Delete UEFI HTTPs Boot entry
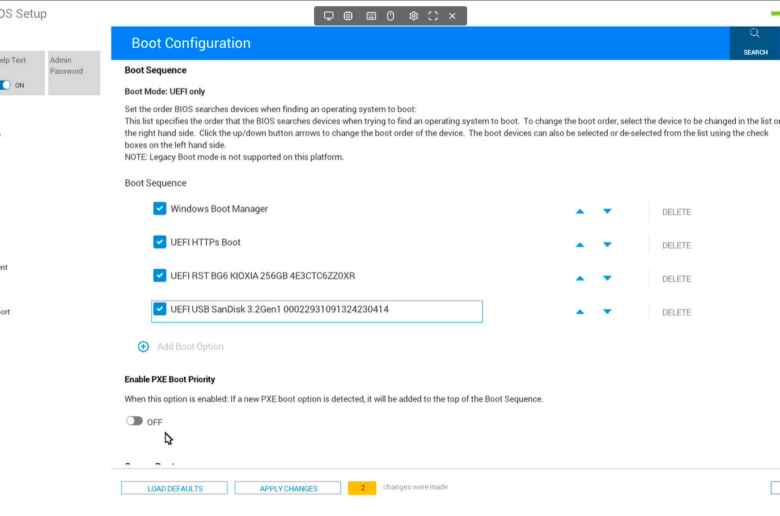The height and width of the screenshot is (516, 780). pos(677,245)
